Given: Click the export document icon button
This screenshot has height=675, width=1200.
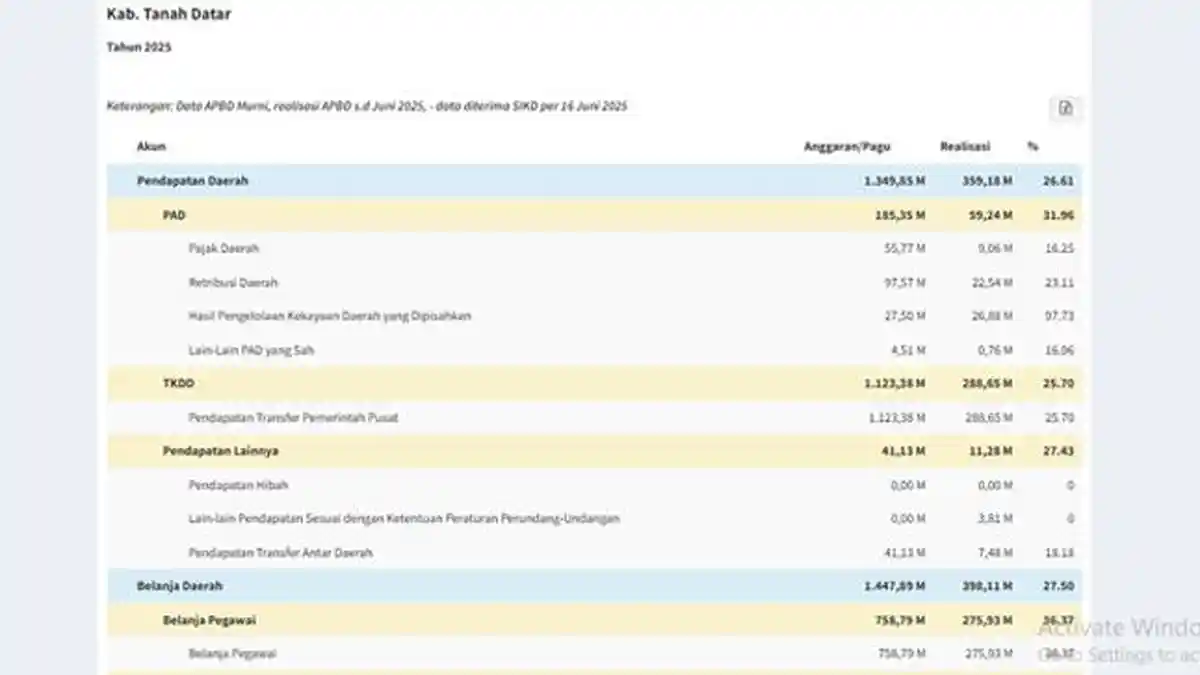Looking at the screenshot, I should 1065,108.
